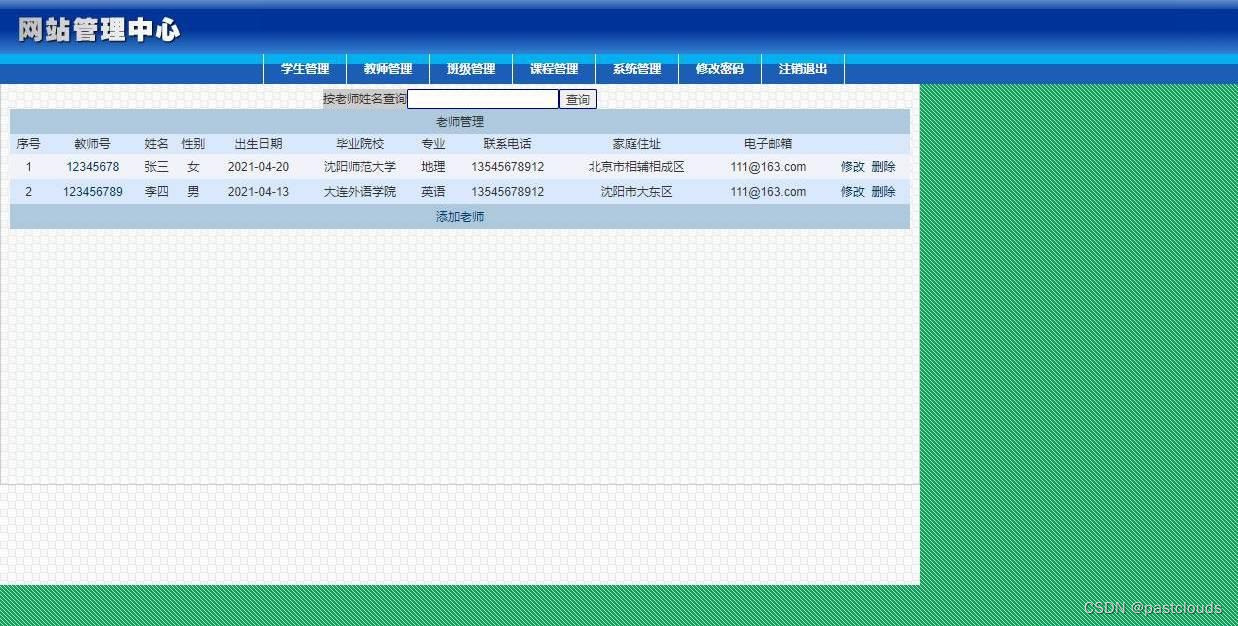The width and height of the screenshot is (1238, 626).
Task: Click the 英语 major cell
Action: (x=433, y=192)
